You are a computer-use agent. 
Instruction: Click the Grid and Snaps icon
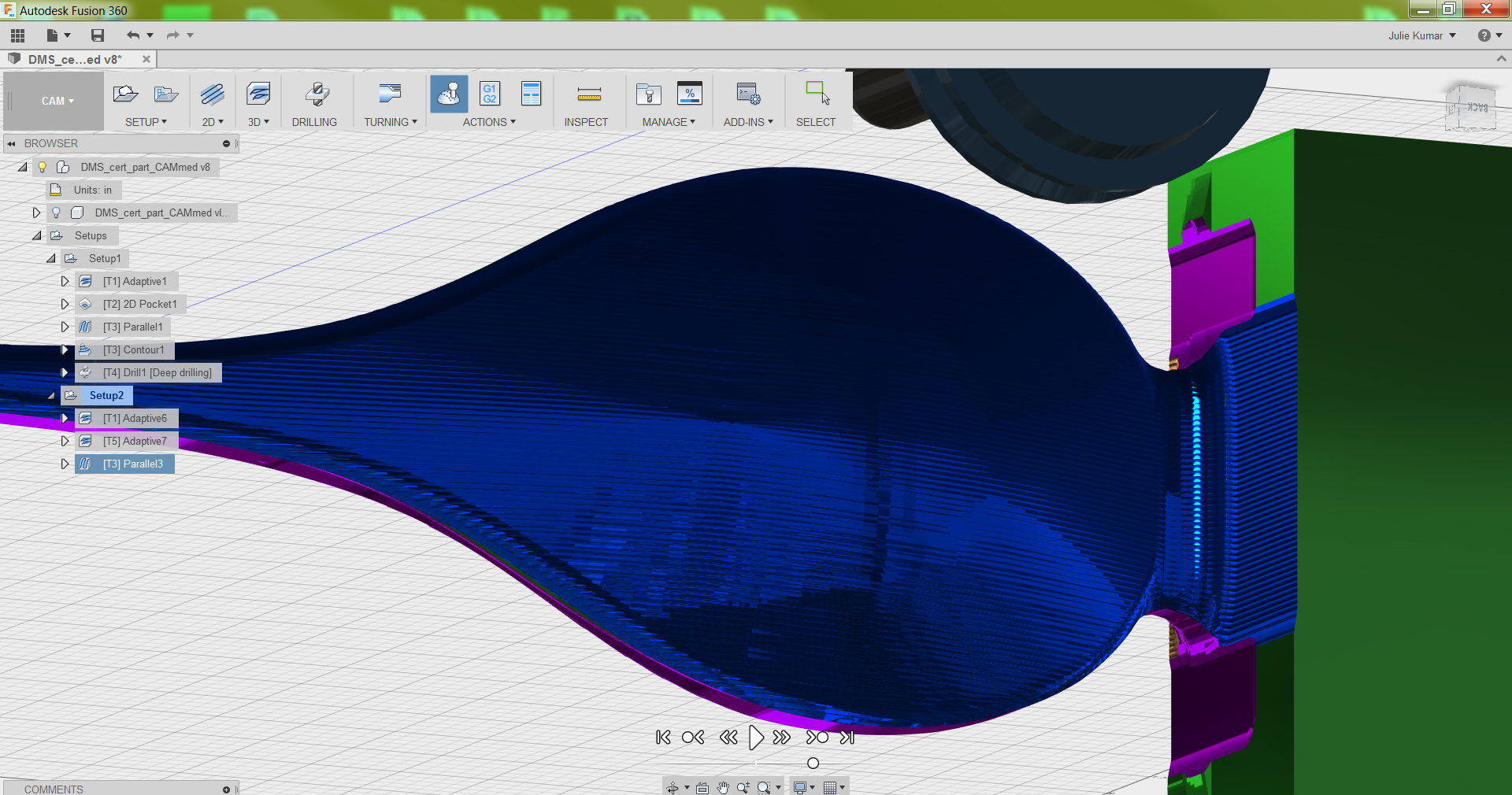tap(829, 787)
